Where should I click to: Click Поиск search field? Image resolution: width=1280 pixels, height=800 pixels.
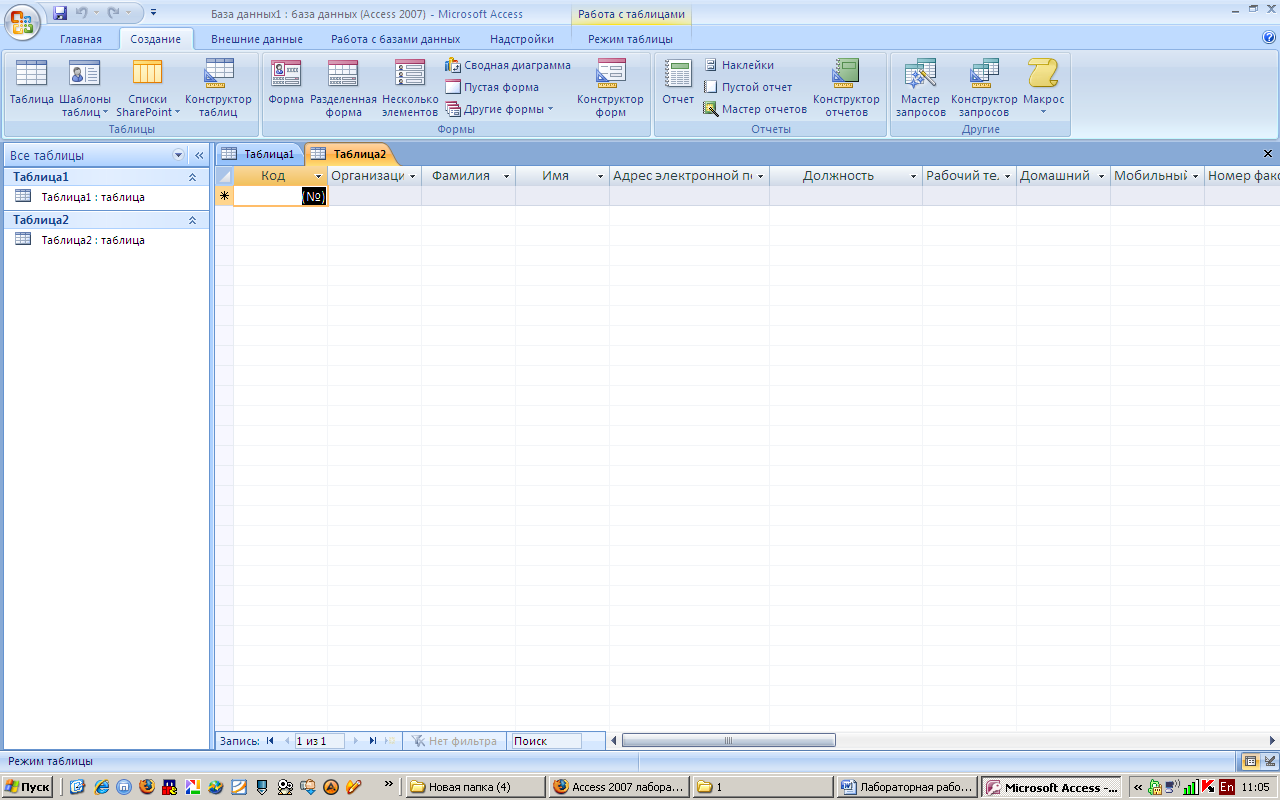[546, 741]
